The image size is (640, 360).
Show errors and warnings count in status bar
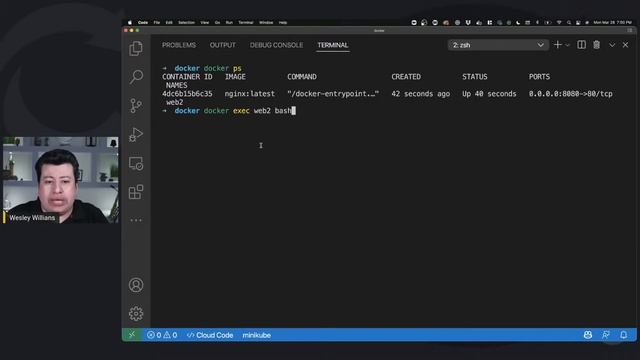pos(162,335)
